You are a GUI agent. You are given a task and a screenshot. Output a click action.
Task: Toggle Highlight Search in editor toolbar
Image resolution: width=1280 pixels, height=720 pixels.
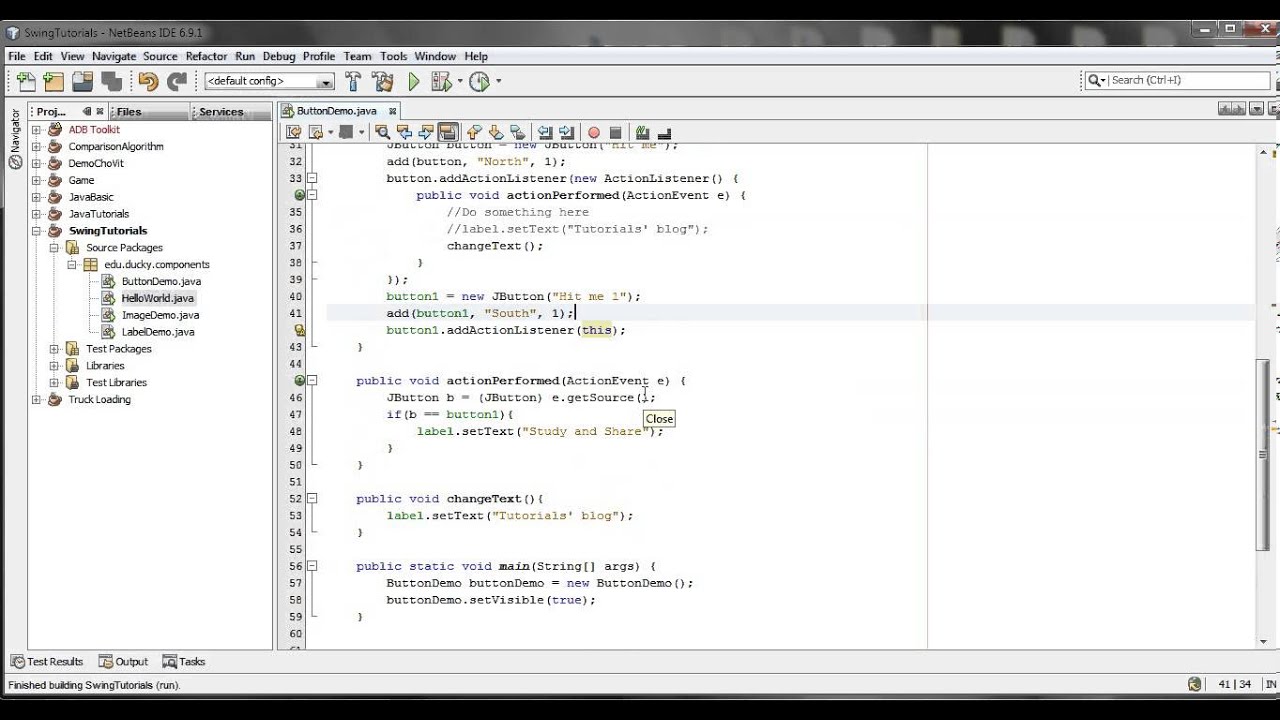pos(448,132)
